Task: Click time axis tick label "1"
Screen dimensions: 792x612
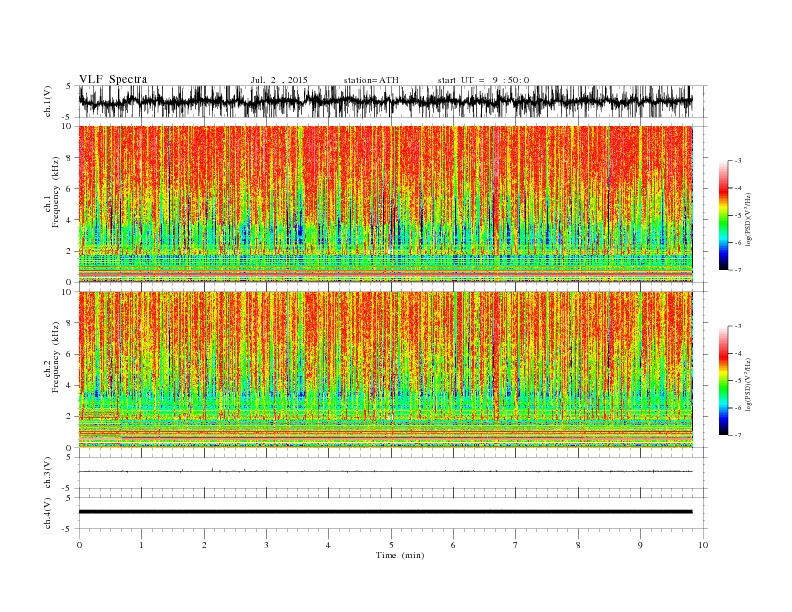Action: click(141, 545)
